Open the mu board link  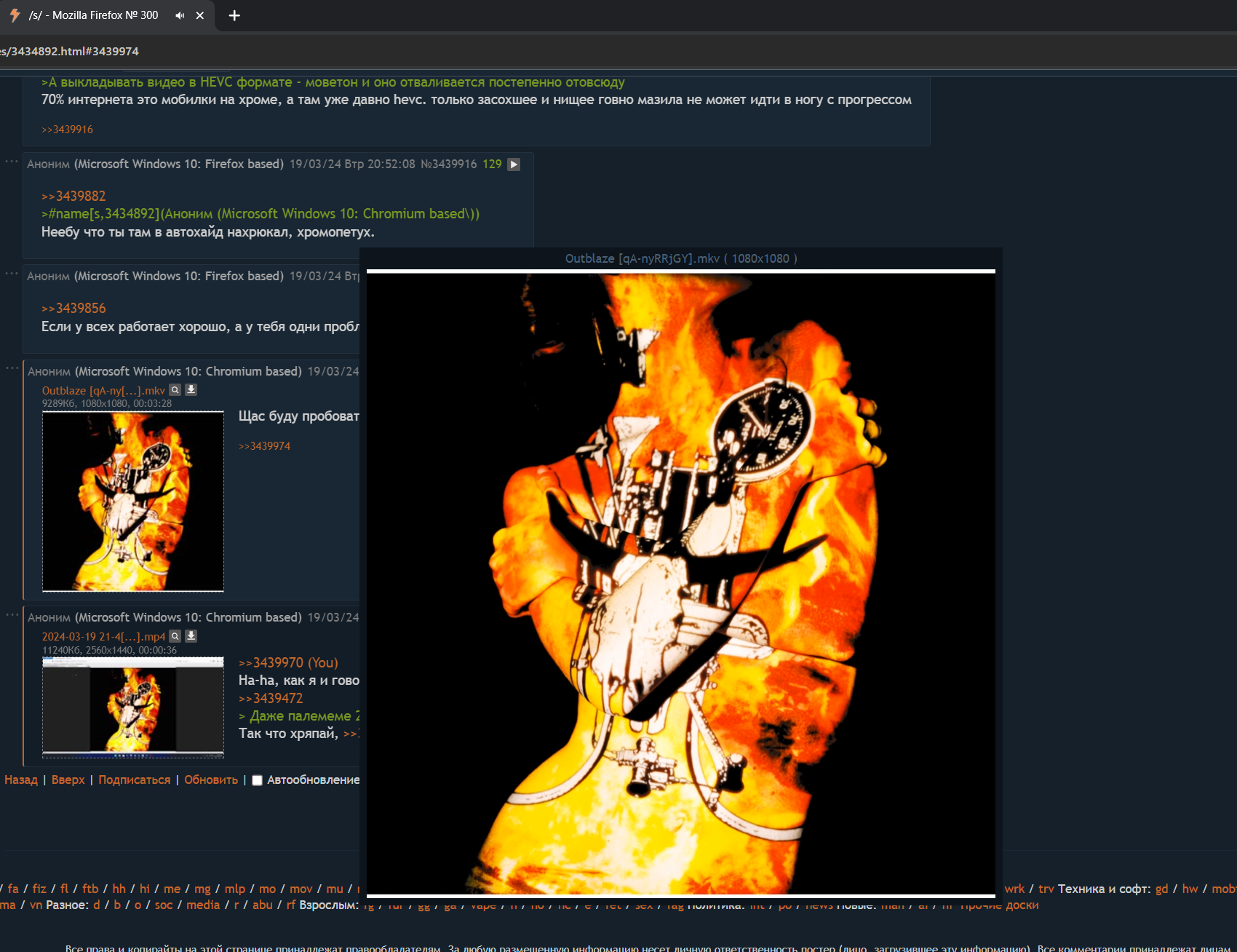click(335, 889)
